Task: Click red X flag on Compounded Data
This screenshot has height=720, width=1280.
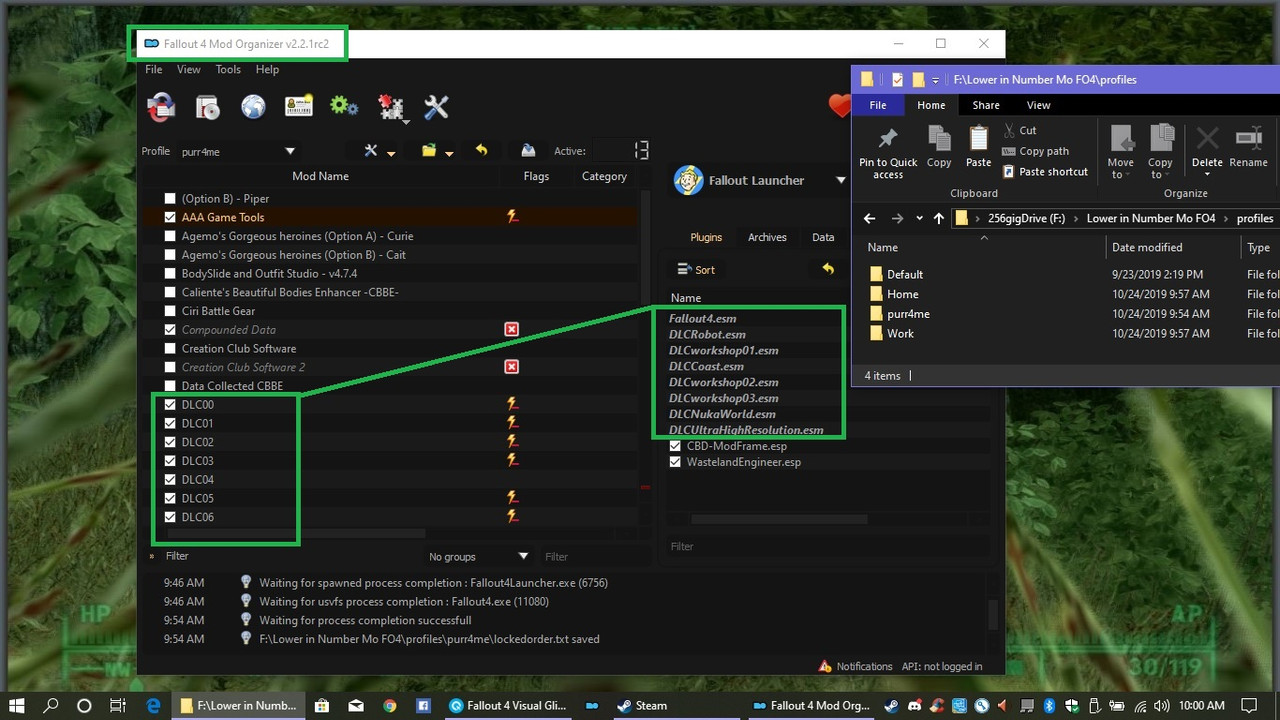Action: pyautogui.click(x=512, y=329)
